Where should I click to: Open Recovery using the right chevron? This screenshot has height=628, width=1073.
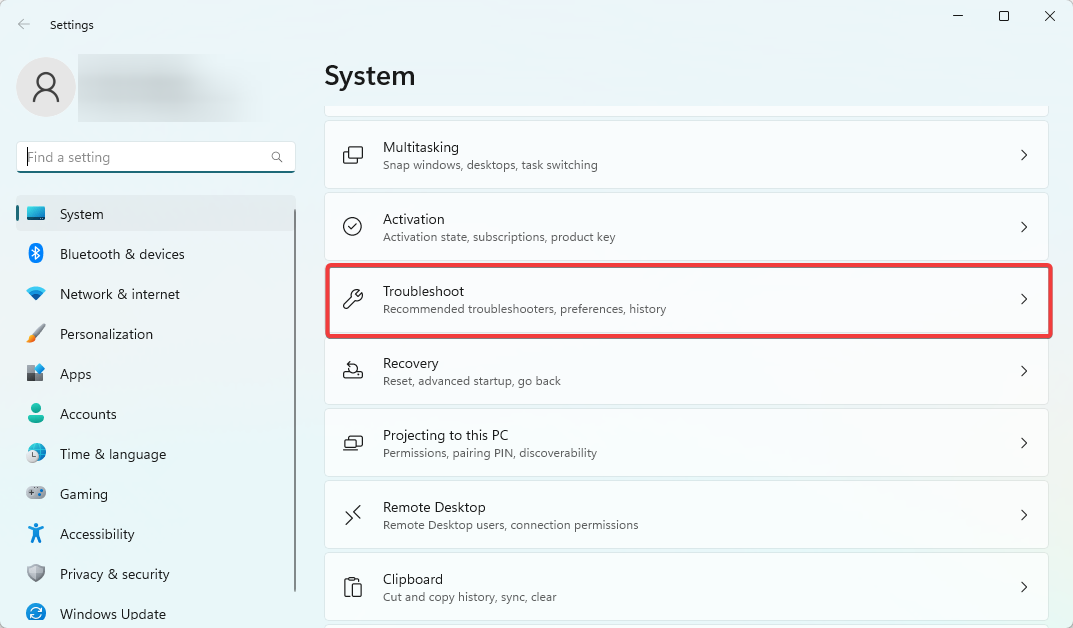[x=1023, y=371]
